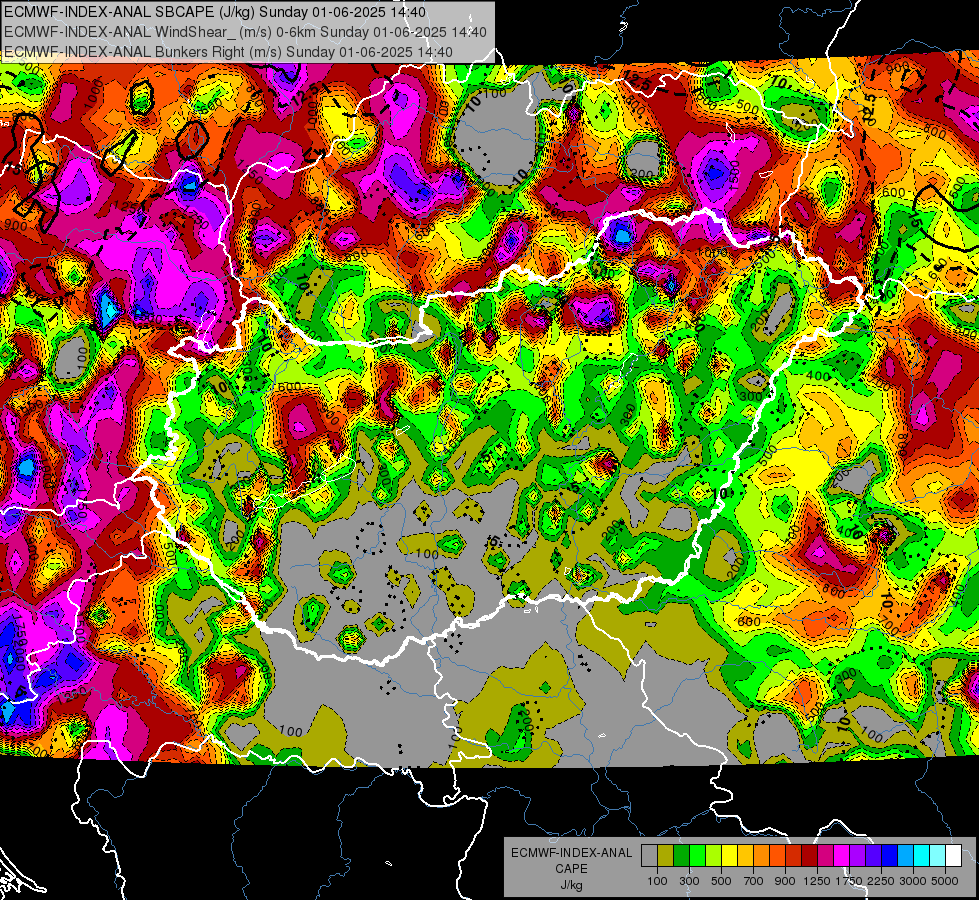Select the pure blue legend swatch
979x900 pixels.
click(889, 856)
